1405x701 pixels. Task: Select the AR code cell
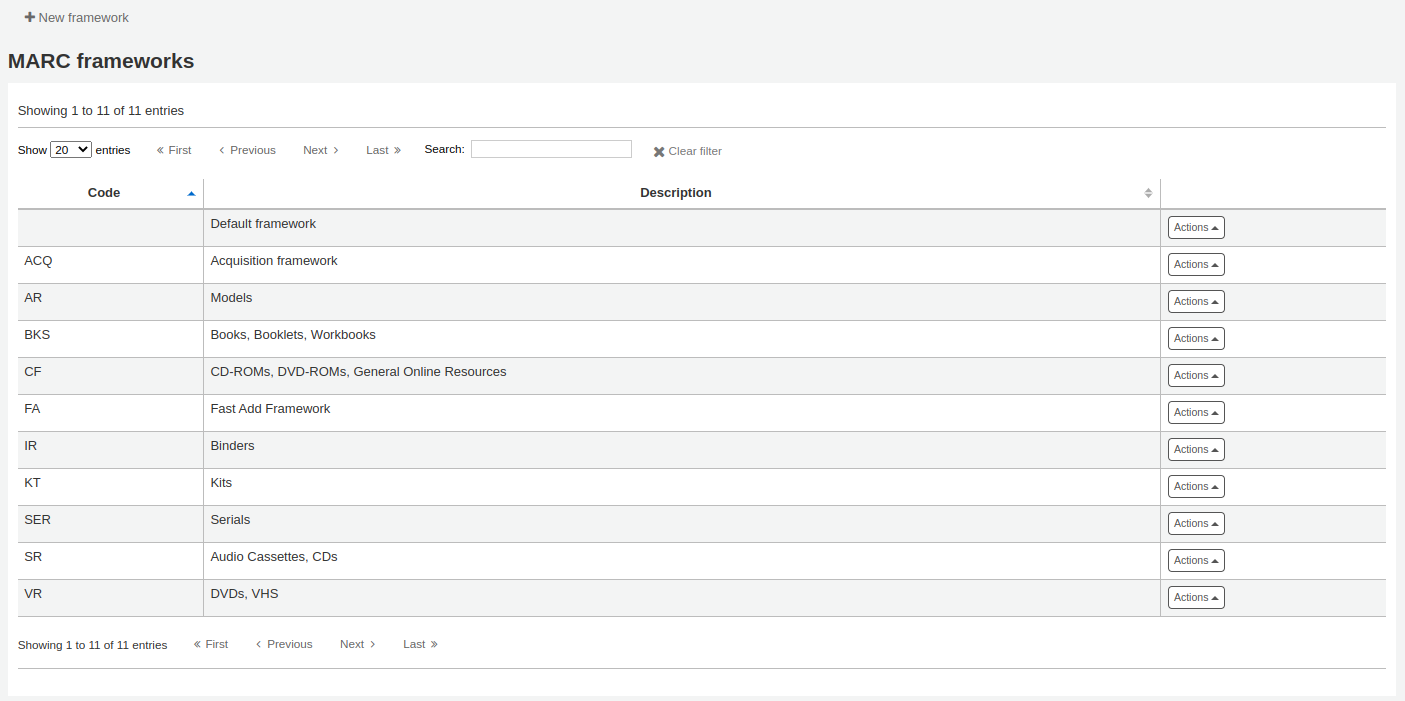point(110,302)
